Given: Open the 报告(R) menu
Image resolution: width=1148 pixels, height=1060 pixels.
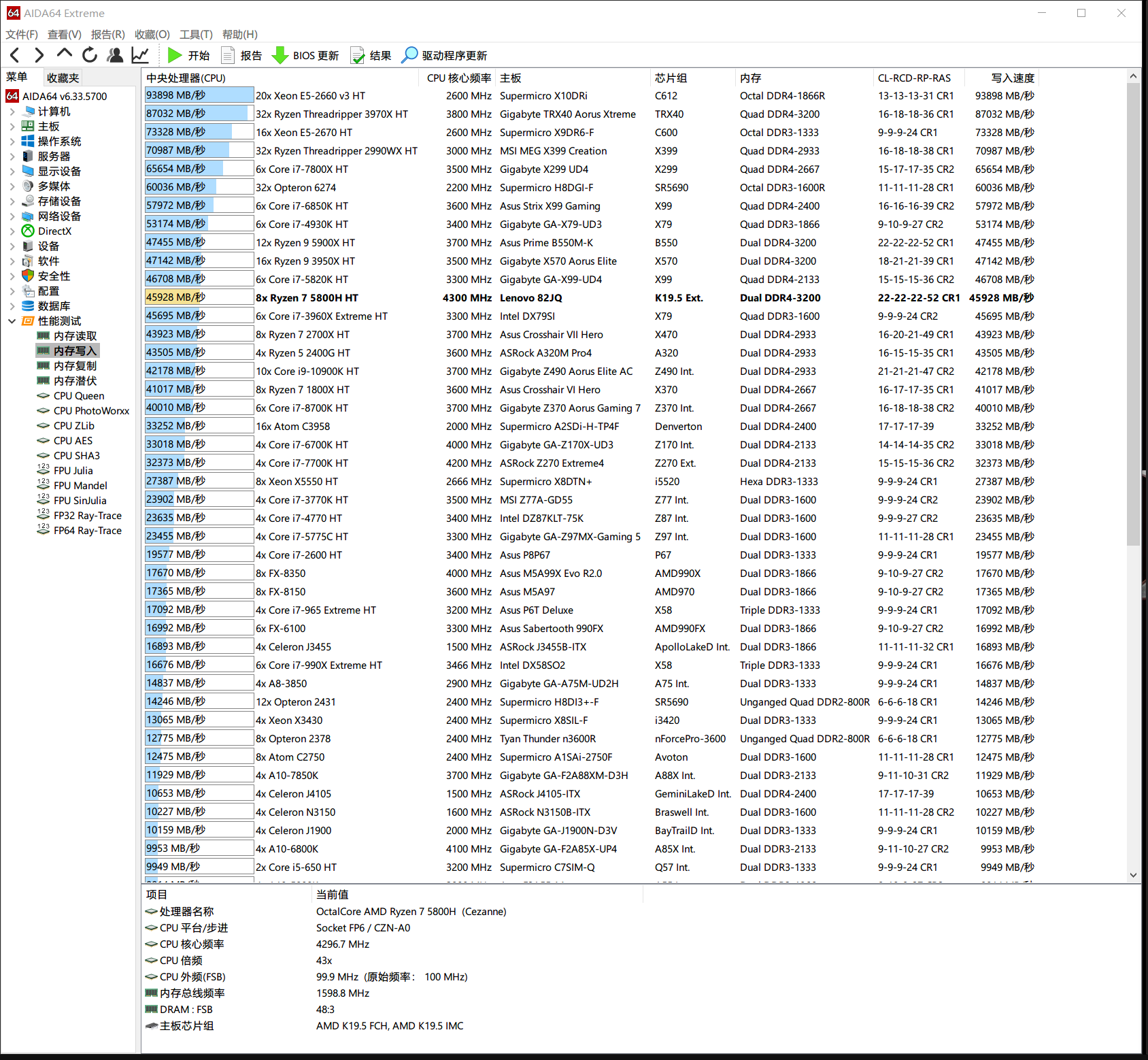Looking at the screenshot, I should (x=108, y=34).
